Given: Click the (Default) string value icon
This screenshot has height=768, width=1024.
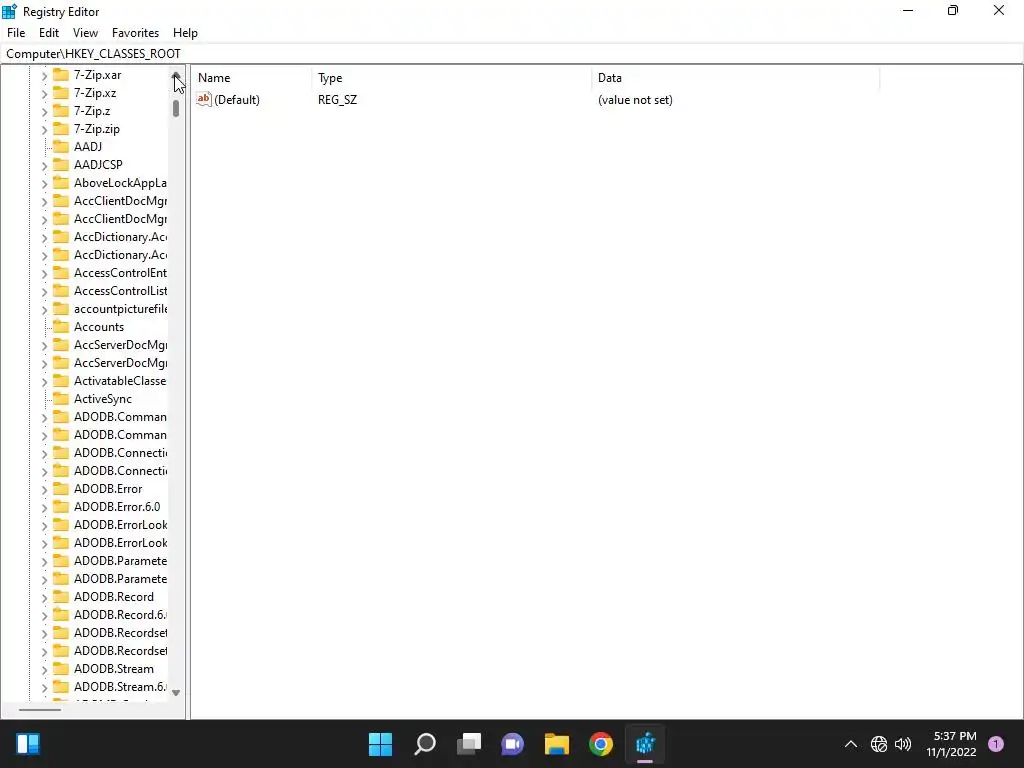Looking at the screenshot, I should pos(204,99).
